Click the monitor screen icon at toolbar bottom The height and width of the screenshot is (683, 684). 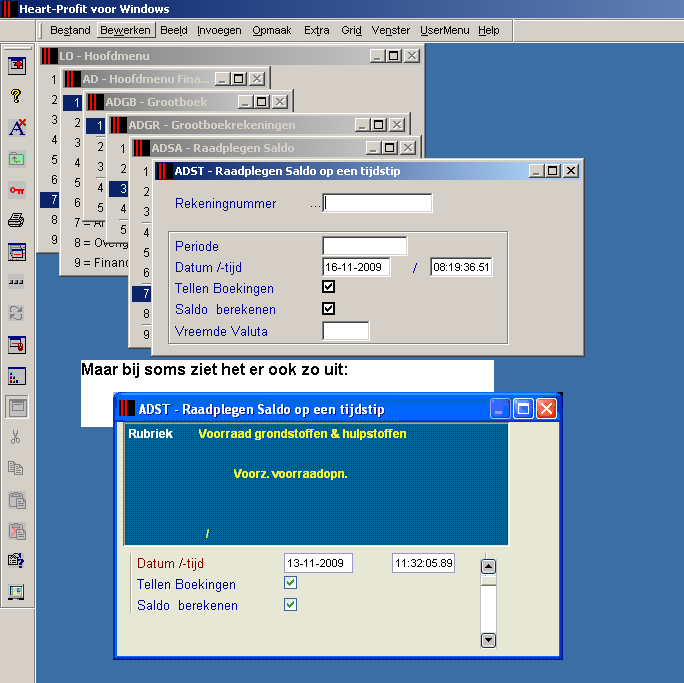(x=16, y=591)
